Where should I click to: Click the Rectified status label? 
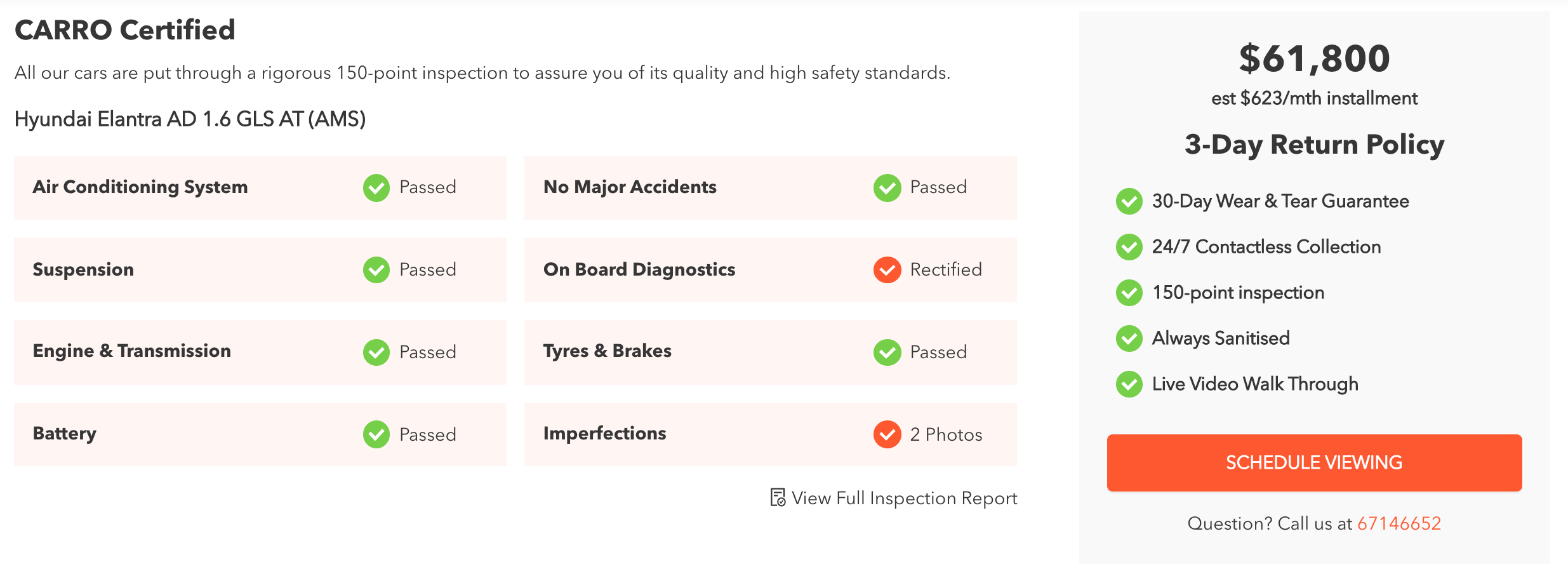click(946, 269)
